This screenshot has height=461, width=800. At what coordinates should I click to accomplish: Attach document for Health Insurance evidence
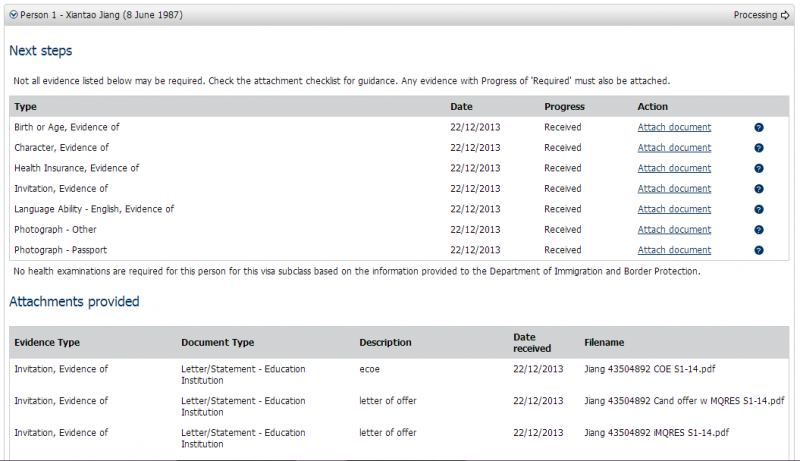[674, 168]
